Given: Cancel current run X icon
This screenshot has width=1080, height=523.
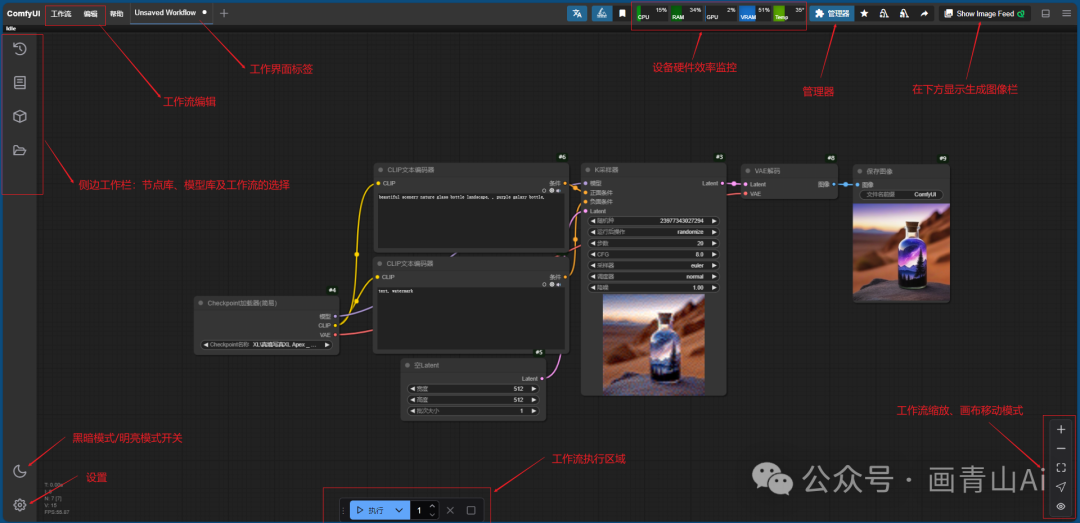Looking at the screenshot, I should [450, 511].
